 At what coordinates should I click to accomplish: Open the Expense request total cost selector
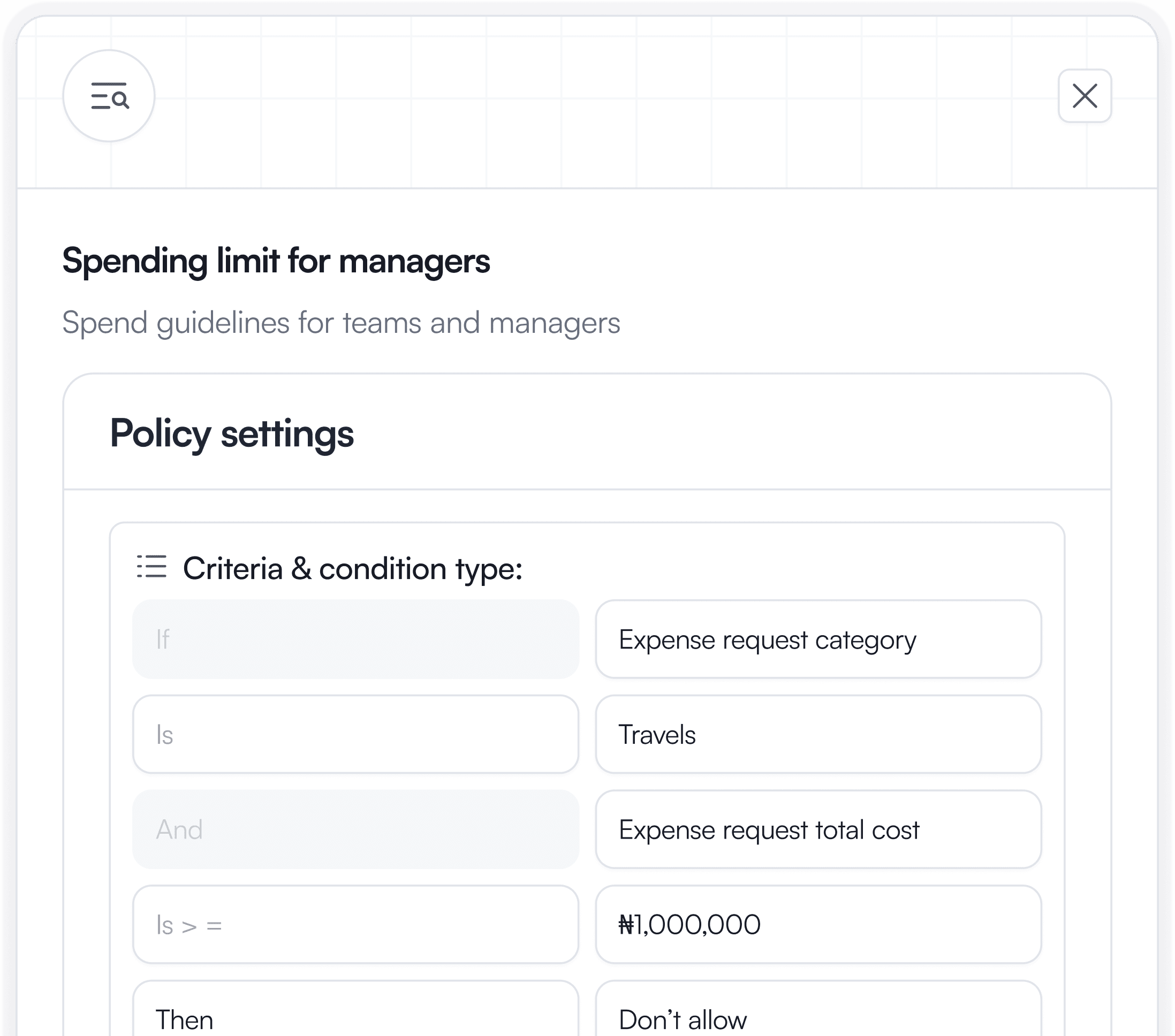[x=817, y=829]
